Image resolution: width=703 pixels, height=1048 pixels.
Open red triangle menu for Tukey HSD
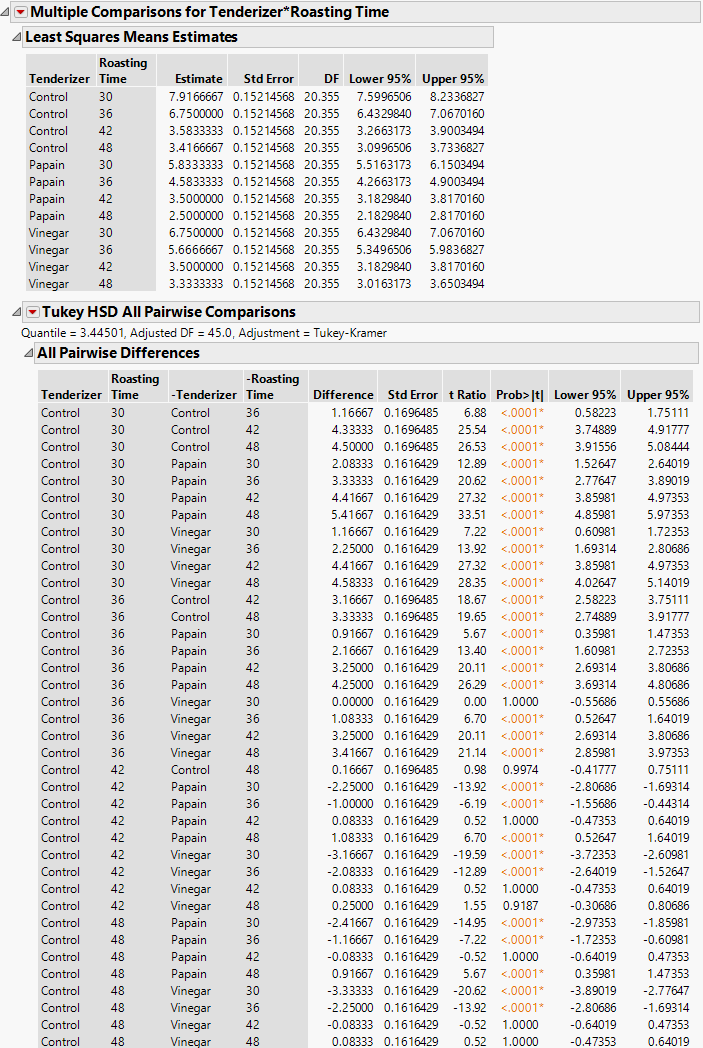(32, 312)
